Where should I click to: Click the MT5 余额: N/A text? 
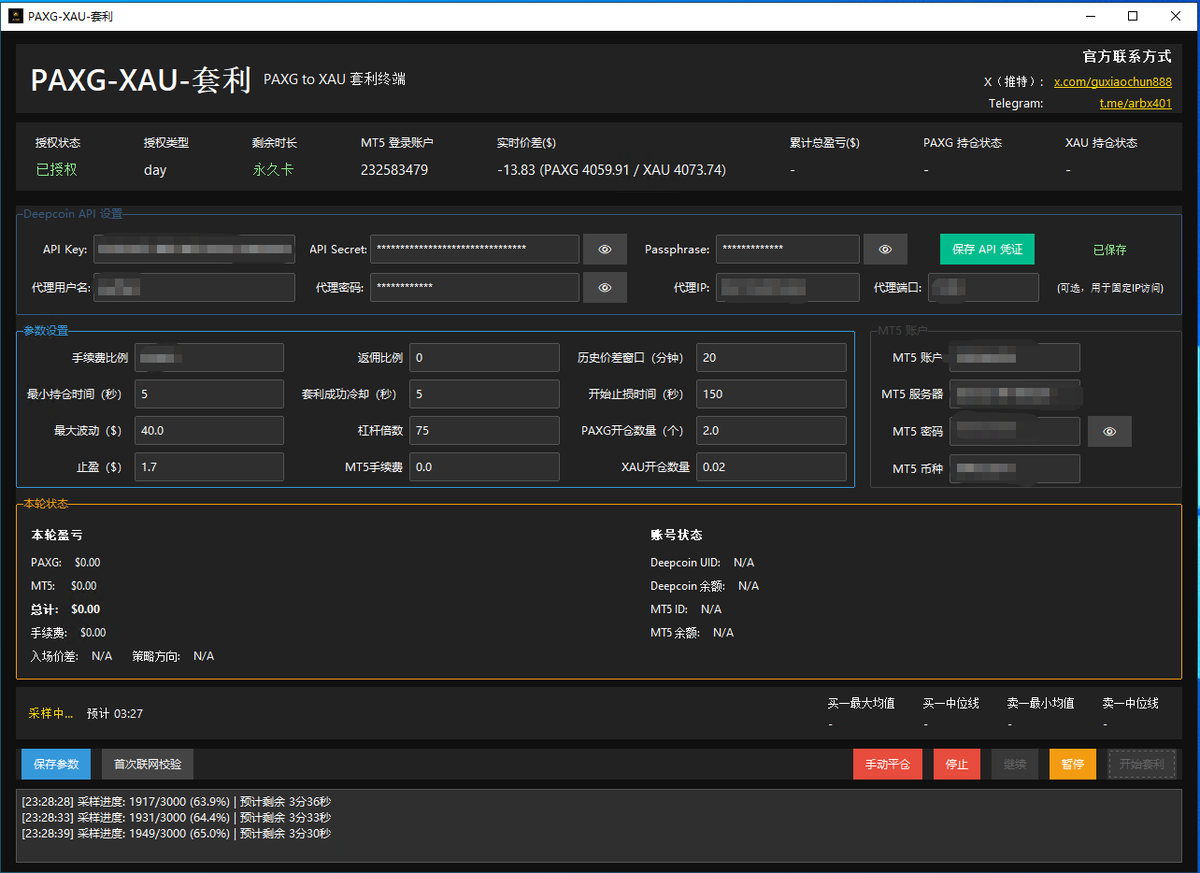coord(692,633)
